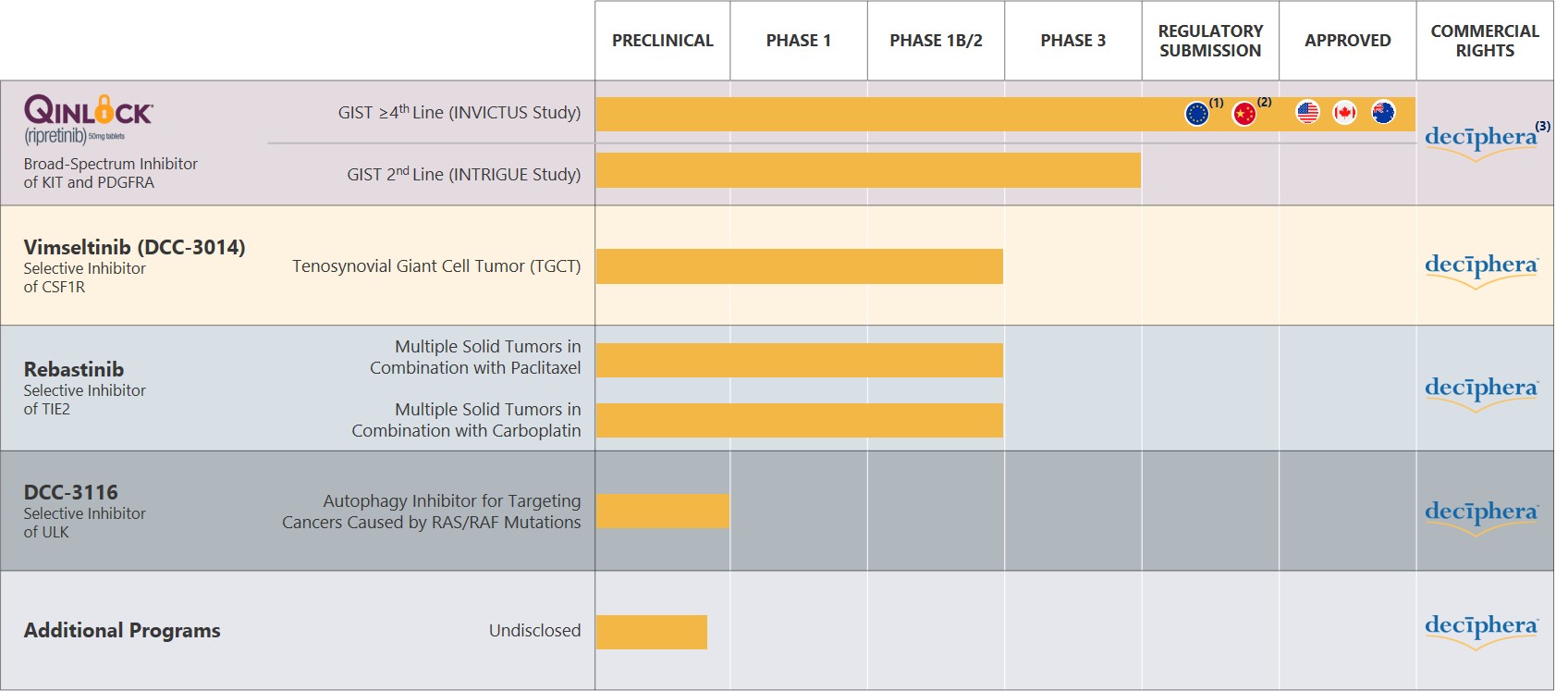Image resolution: width=1568 pixels, height=691 pixels.
Task: Select the Commercial Rights column header
Action: click(x=1485, y=41)
